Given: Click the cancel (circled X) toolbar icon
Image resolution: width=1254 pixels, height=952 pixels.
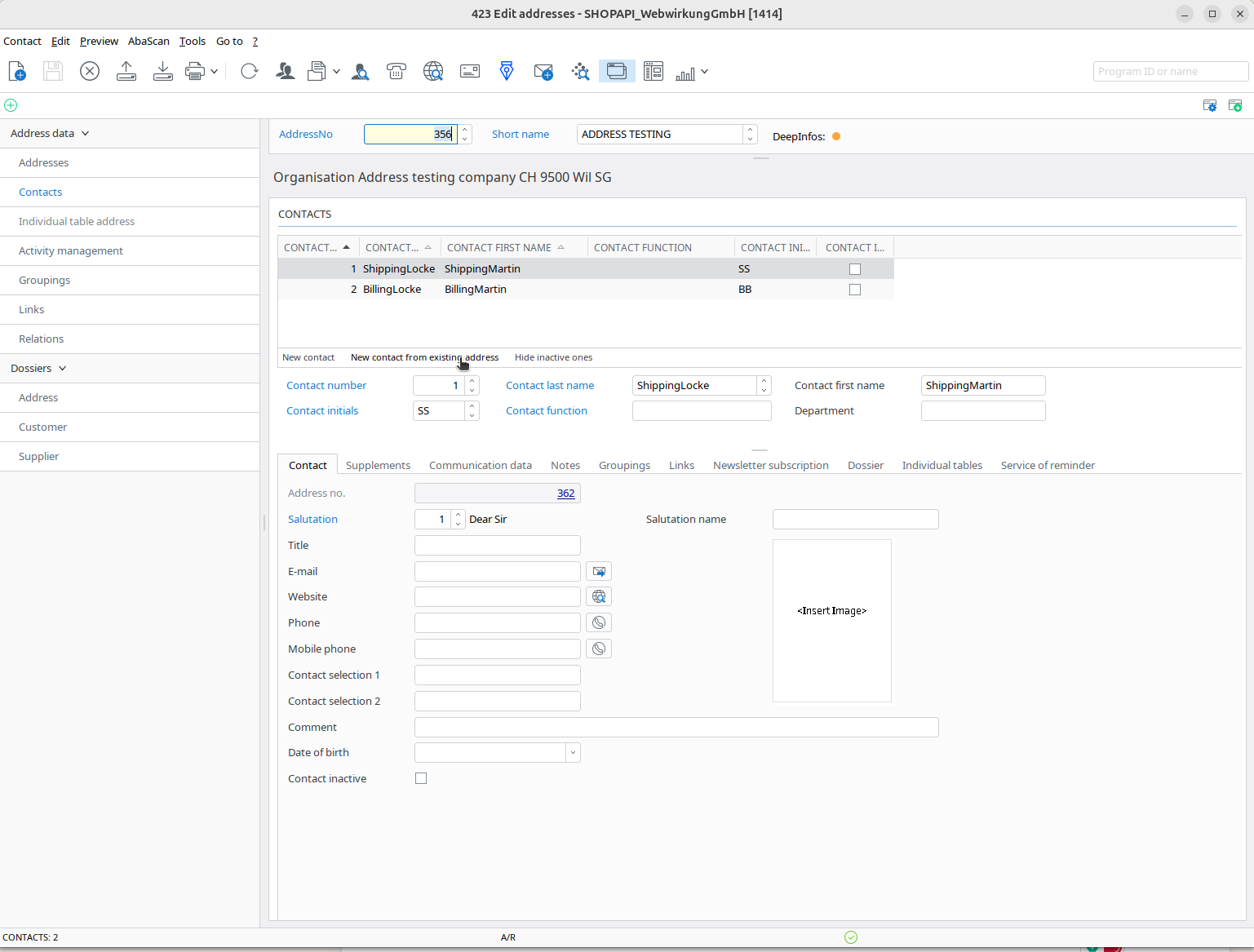Looking at the screenshot, I should coord(90,72).
